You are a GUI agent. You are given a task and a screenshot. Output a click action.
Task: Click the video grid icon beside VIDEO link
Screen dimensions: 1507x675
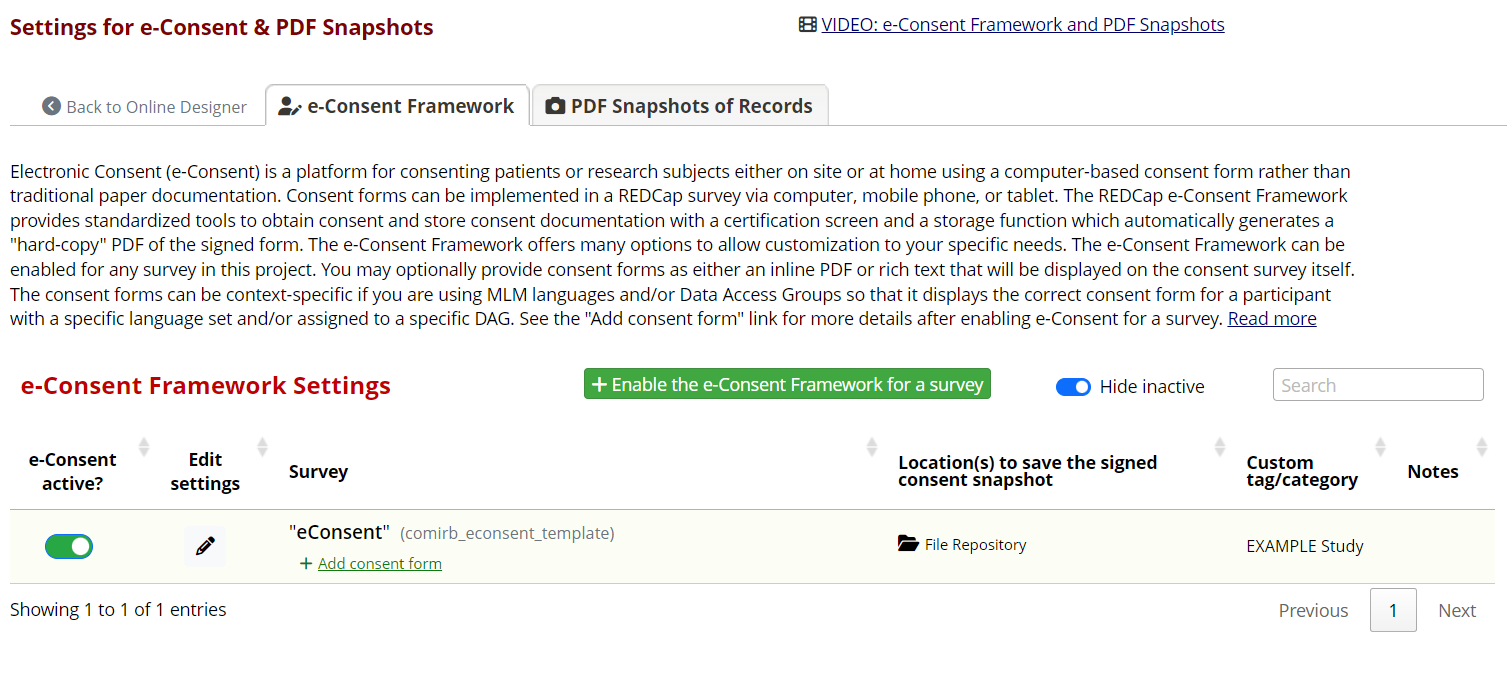[807, 23]
